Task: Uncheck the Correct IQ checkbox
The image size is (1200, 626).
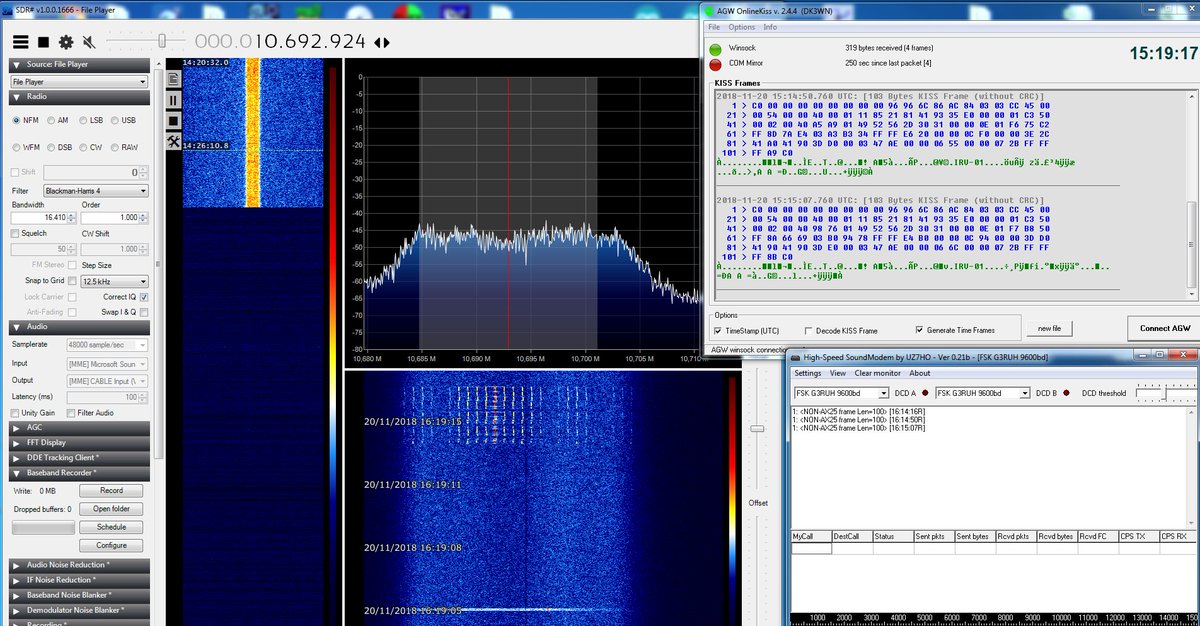Action: pyautogui.click(x=144, y=297)
